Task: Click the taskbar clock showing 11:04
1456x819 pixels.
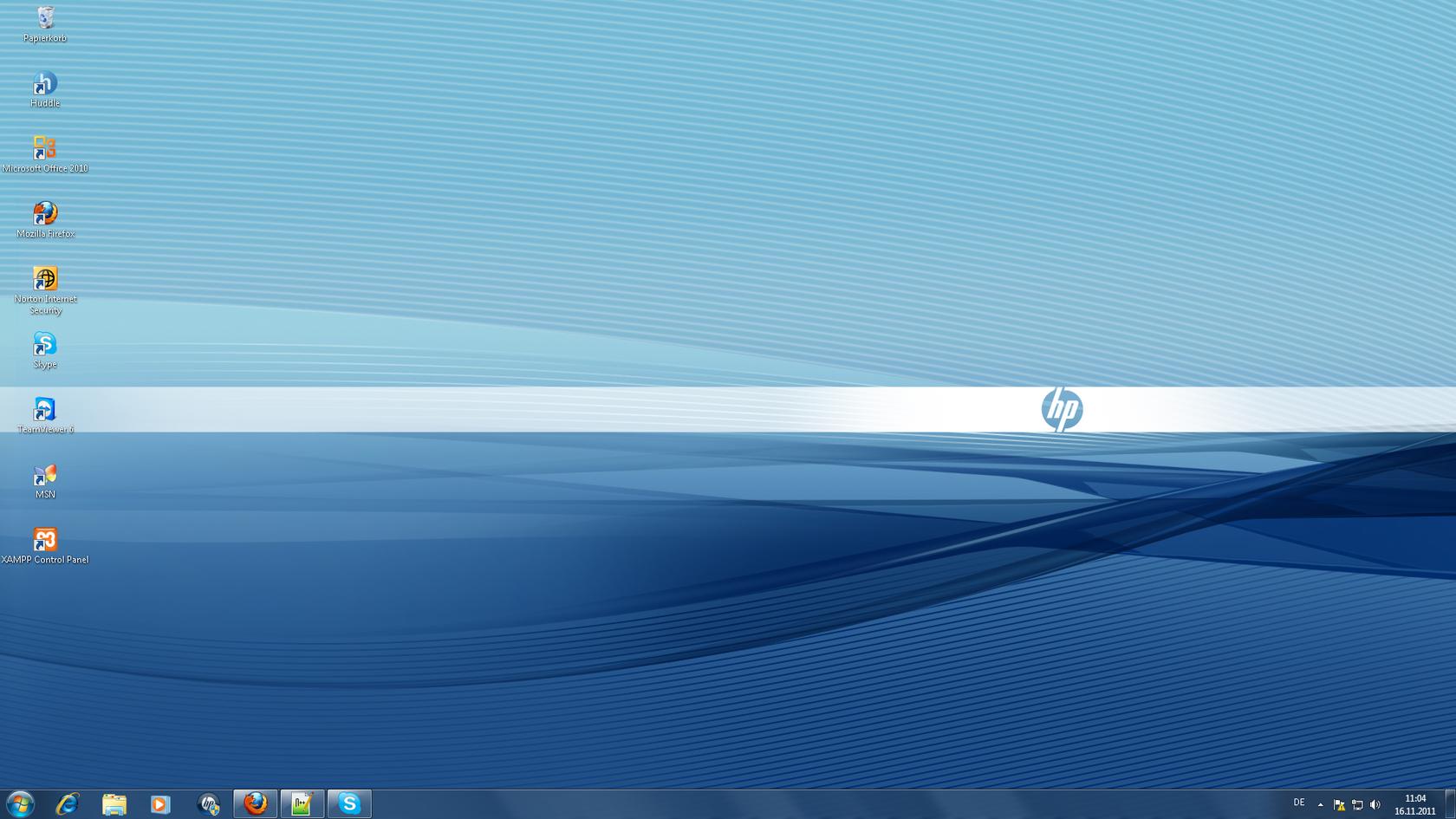Action: tap(1414, 804)
